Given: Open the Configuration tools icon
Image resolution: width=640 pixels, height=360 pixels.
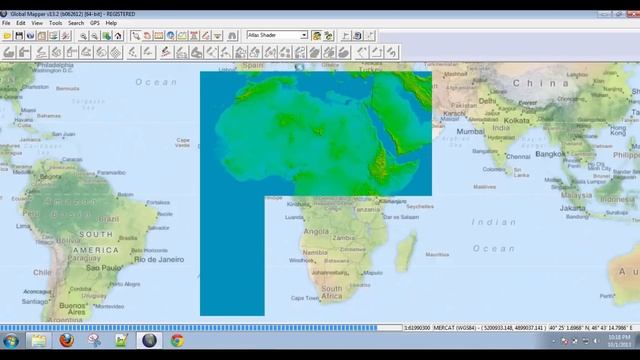Looking at the screenshot, I should tap(65, 36).
